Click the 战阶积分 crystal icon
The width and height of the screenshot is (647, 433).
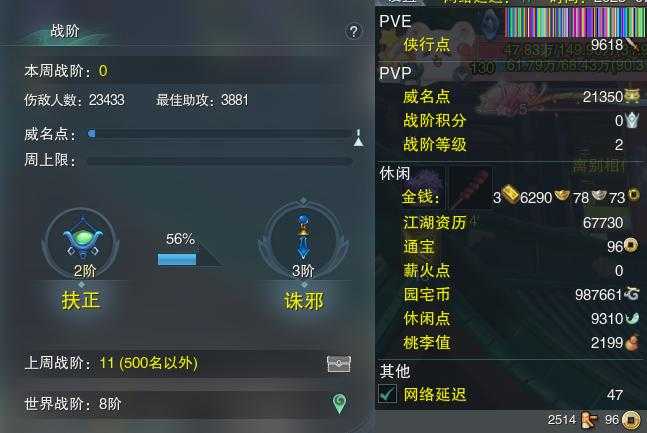pyautogui.click(x=632, y=121)
